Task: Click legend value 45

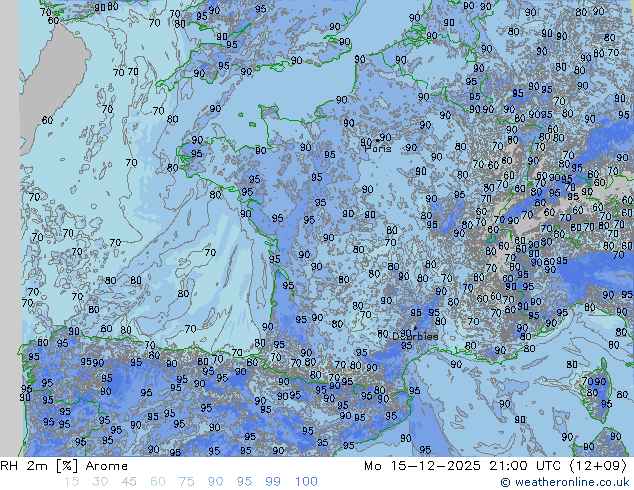Action: click(x=129, y=482)
